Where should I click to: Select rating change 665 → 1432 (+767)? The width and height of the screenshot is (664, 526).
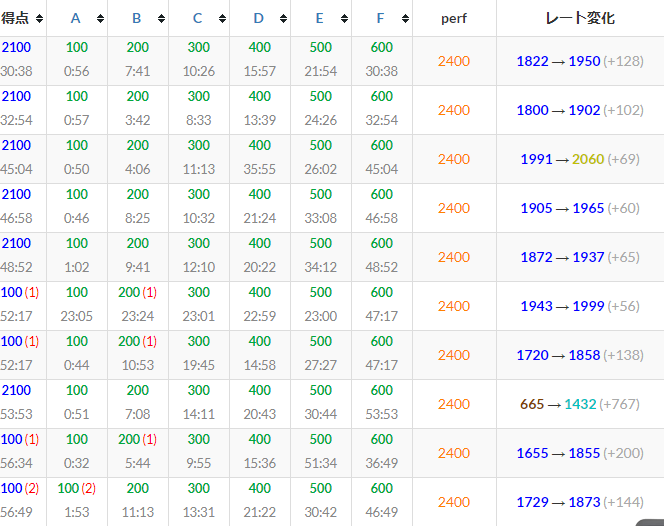coord(580,404)
